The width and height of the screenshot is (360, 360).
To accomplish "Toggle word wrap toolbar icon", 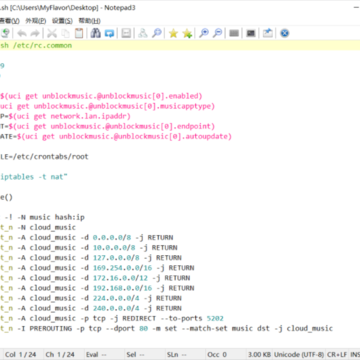I will tap(126, 33).
